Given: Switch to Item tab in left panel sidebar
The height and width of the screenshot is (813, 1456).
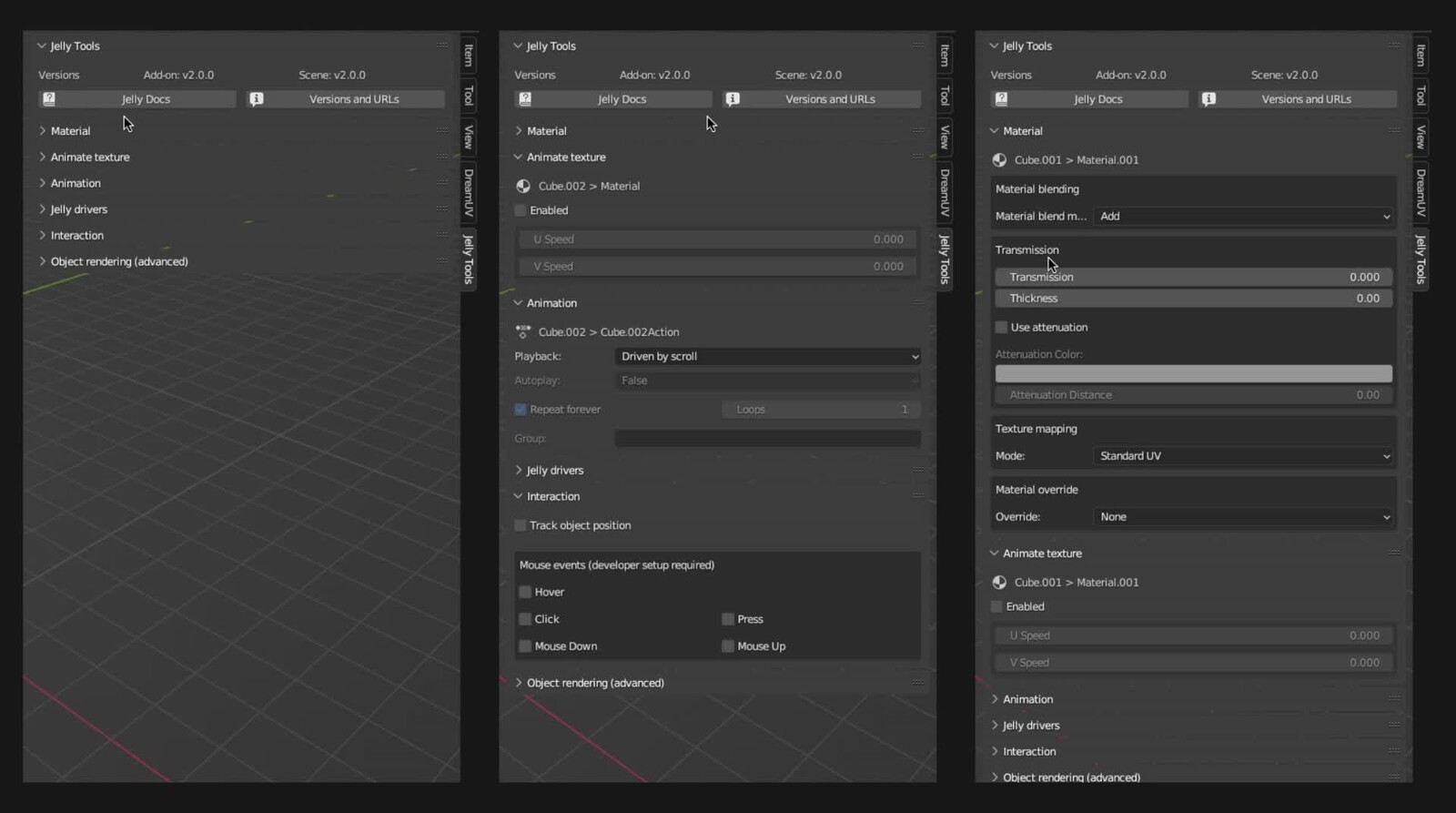Looking at the screenshot, I should [x=469, y=56].
